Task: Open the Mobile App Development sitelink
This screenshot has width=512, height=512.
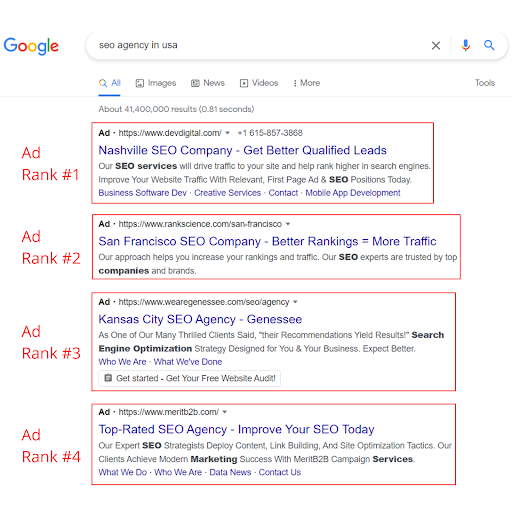Action: tap(353, 193)
